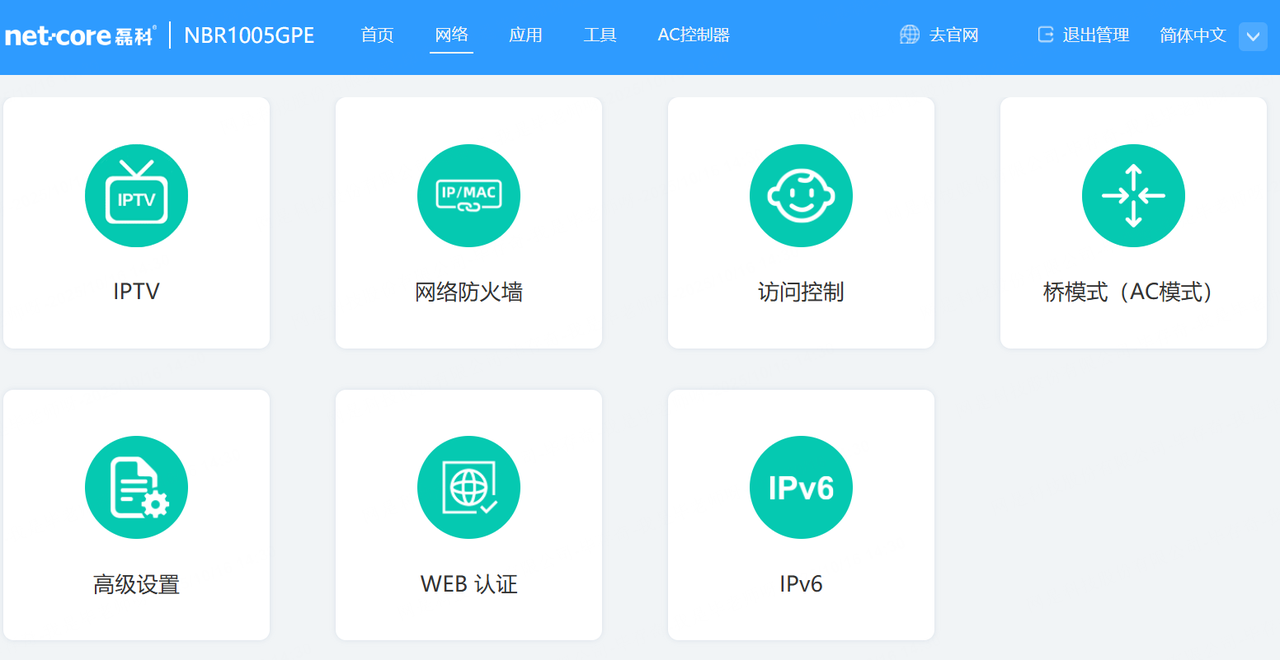Visit the 去官网 link
Viewport: 1280px width, 660px height.
[x=954, y=35]
